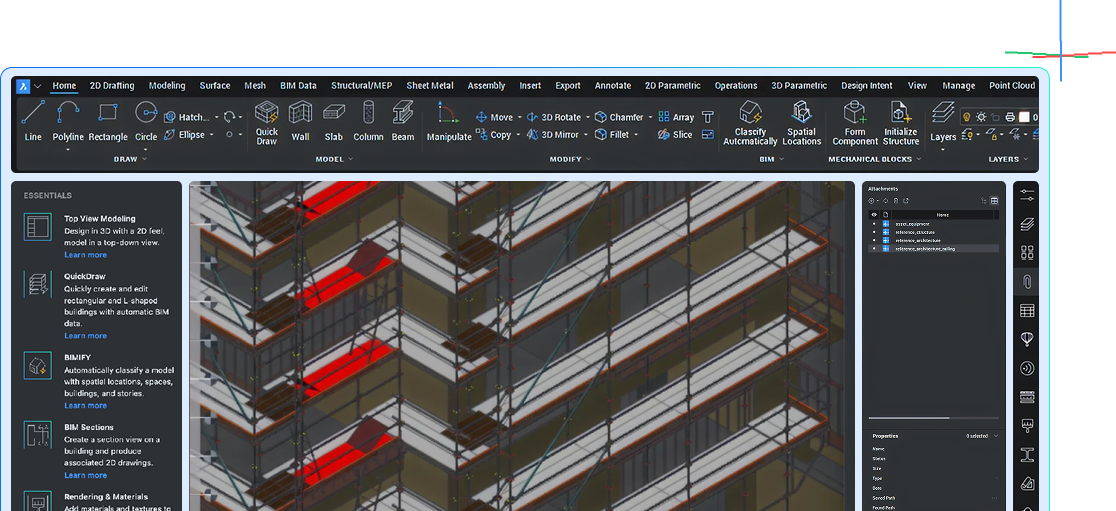Pick the Column tool

[x=368, y=120]
